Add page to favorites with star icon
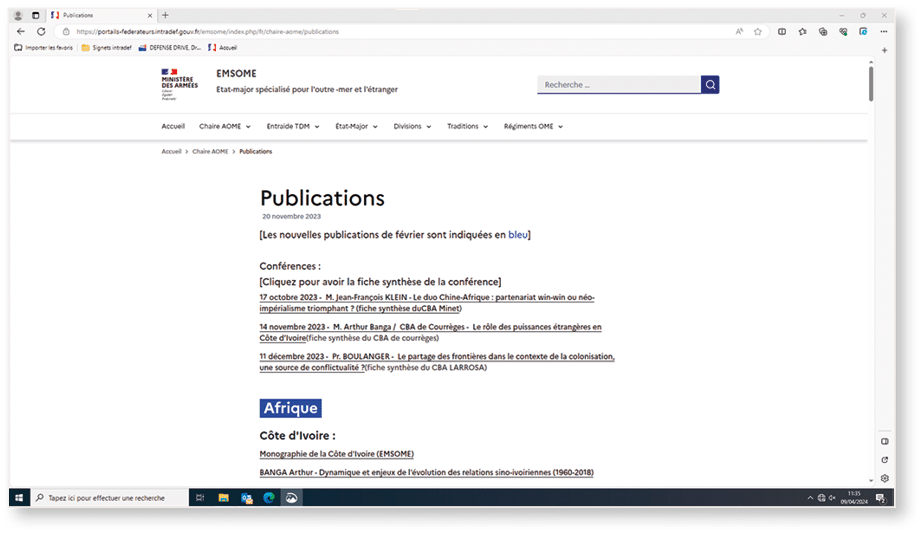 coord(758,31)
